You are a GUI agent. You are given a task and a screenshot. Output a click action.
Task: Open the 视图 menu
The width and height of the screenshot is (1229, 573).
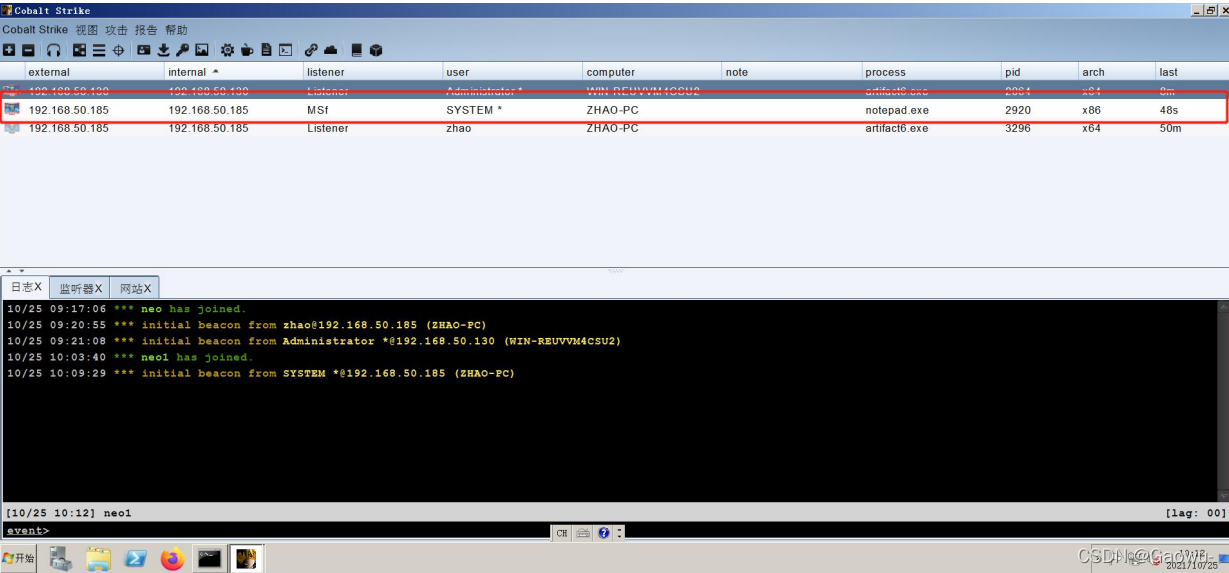tap(87, 30)
